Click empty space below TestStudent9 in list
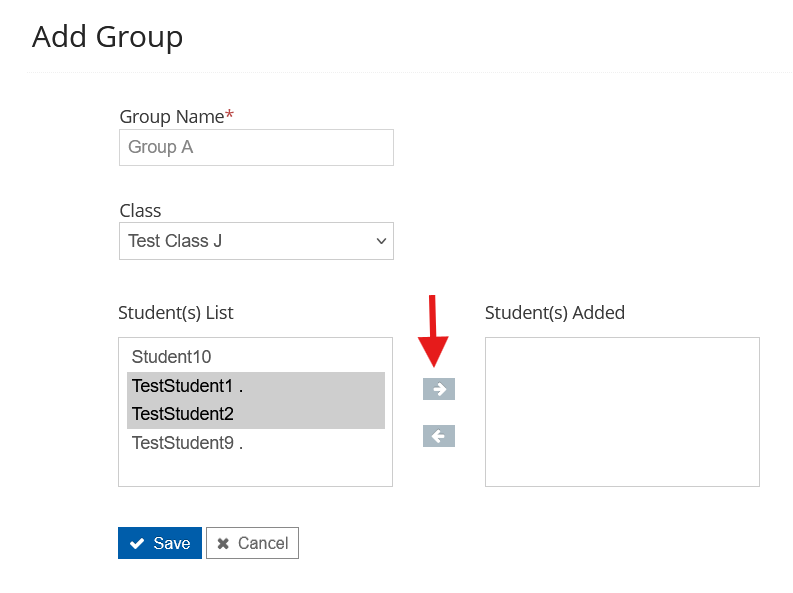 pyautogui.click(x=255, y=470)
